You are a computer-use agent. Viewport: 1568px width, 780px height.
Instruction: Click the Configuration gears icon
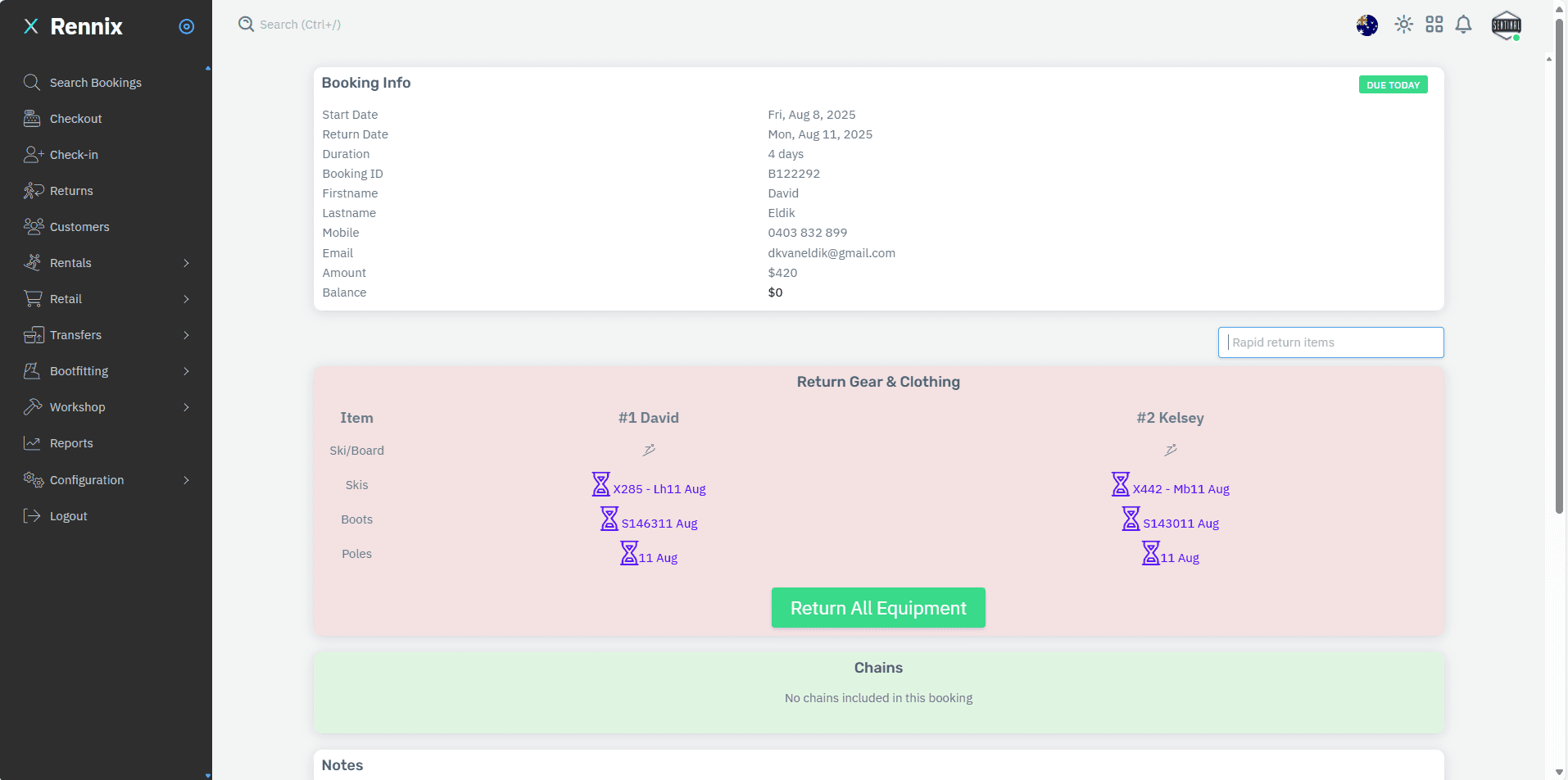pos(34,479)
